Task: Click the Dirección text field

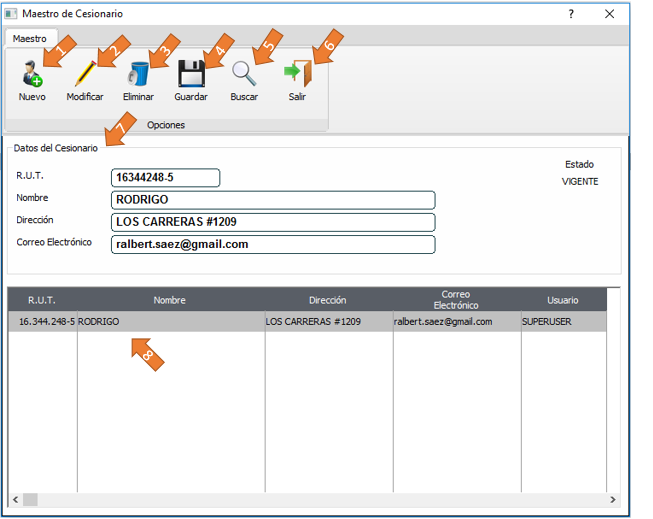Action: 273,222
